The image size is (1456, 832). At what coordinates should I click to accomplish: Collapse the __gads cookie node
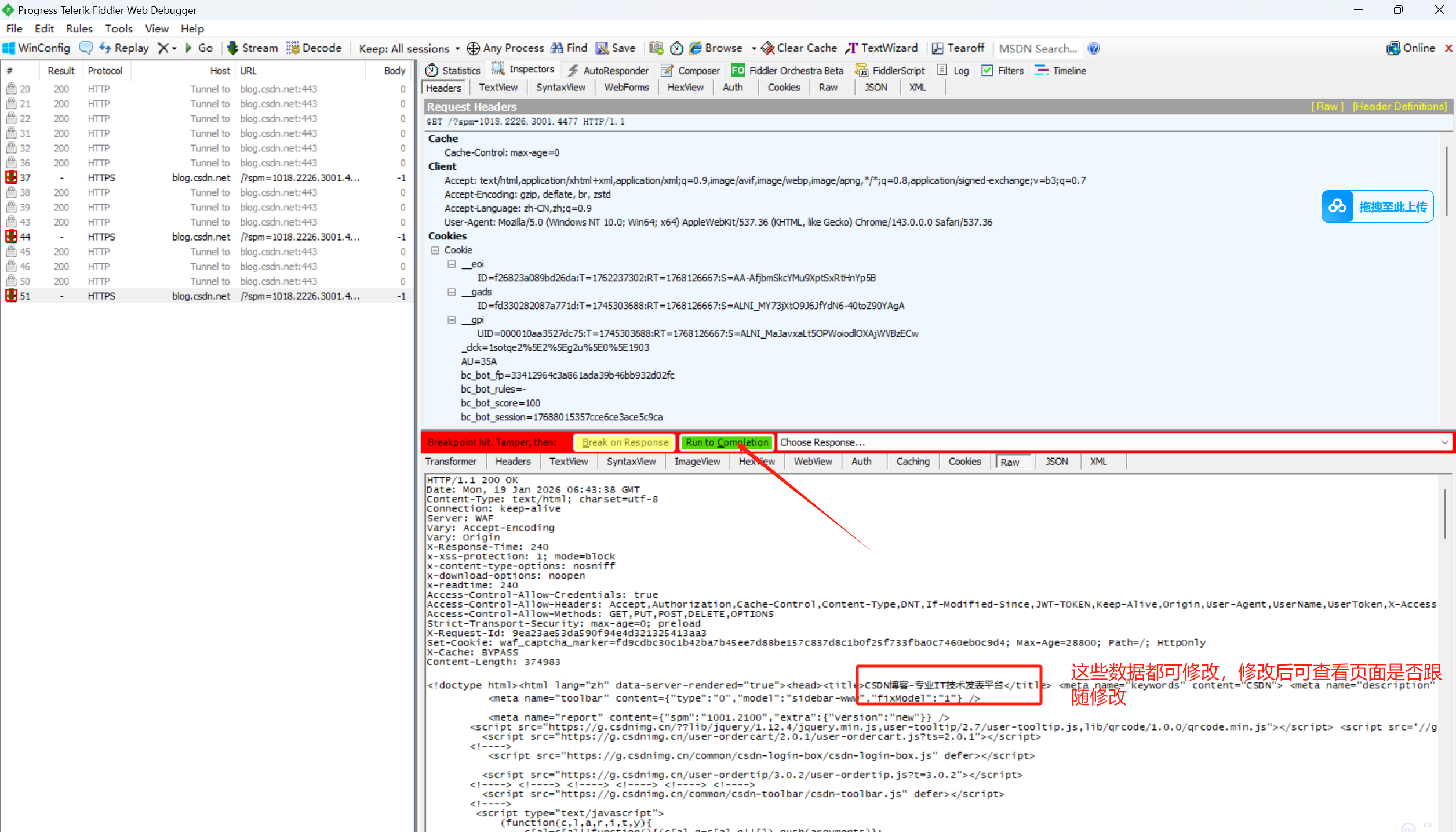(x=452, y=292)
